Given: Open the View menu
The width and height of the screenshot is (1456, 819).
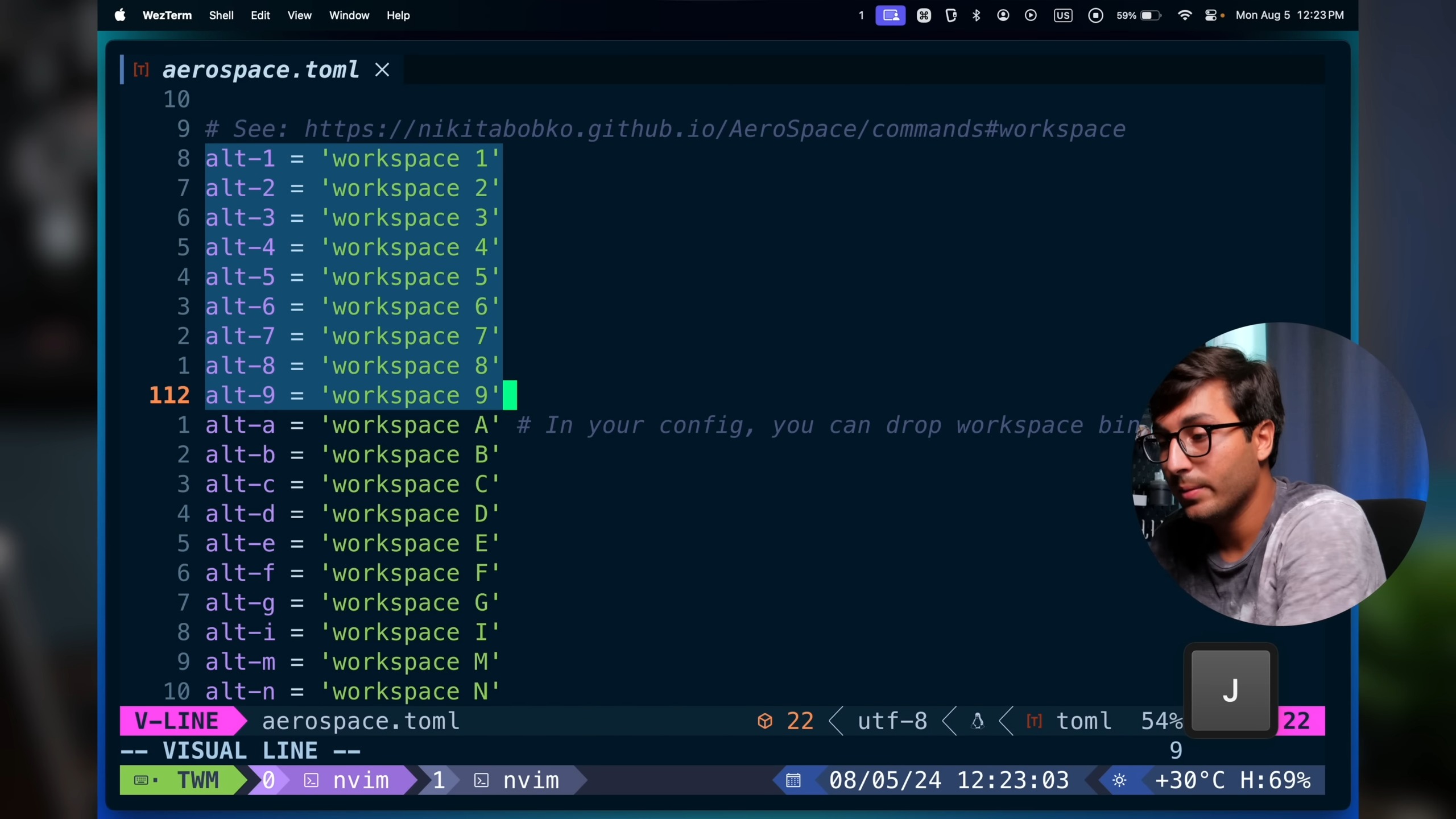Looking at the screenshot, I should click(x=299, y=15).
